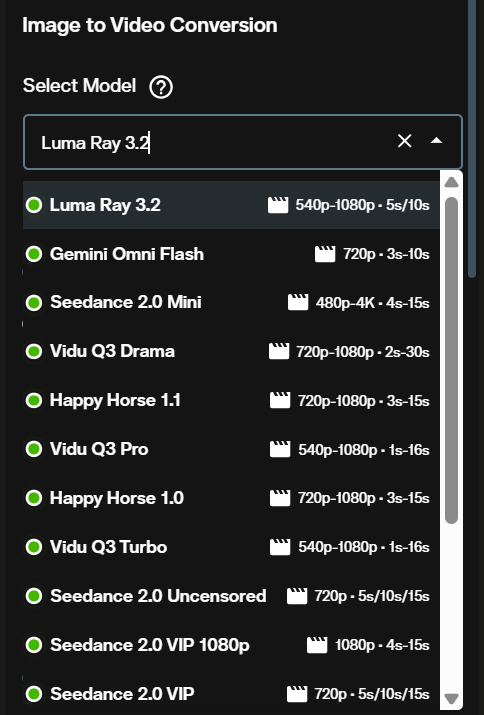
Task: Clear the model search field with X
Action: tap(405, 141)
